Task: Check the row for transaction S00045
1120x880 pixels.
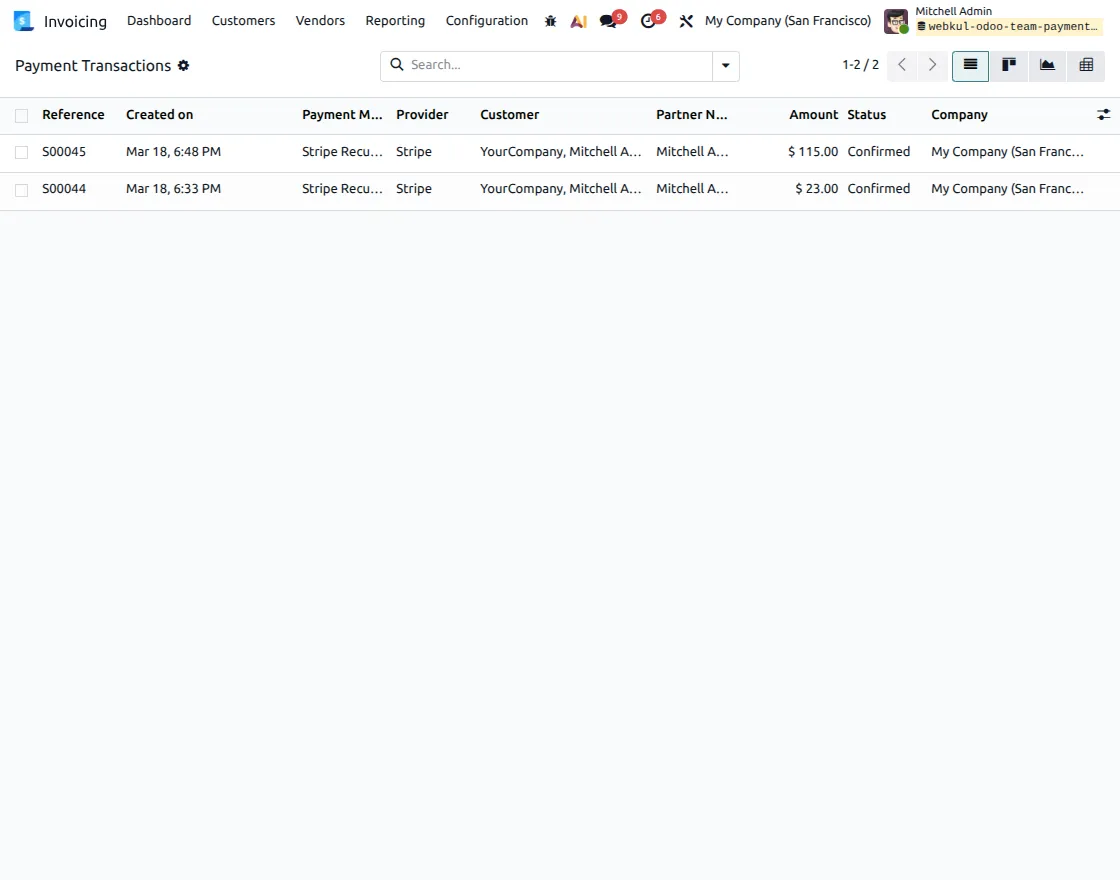Action: pyautogui.click(x=21, y=151)
